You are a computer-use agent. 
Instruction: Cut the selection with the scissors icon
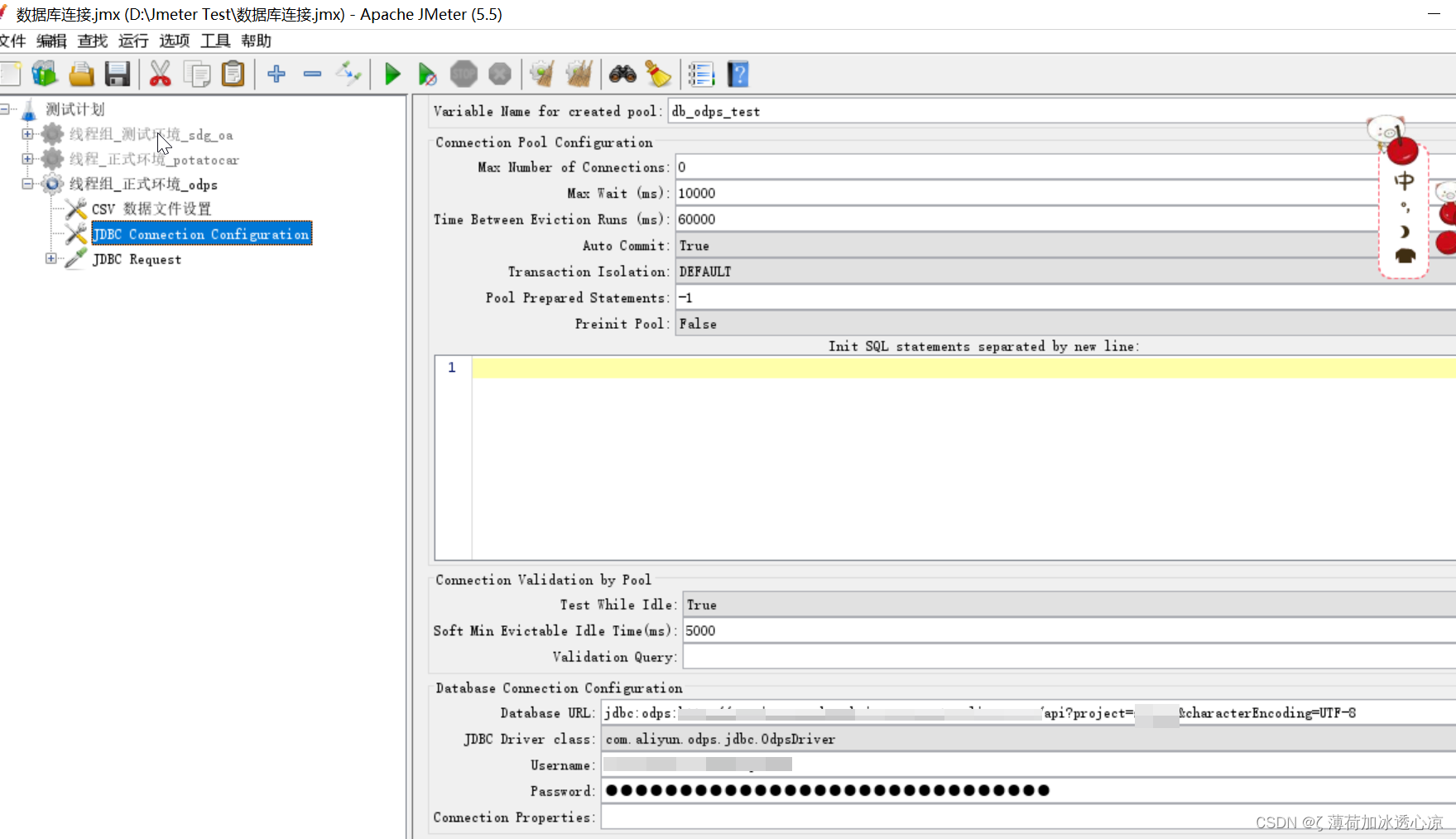point(160,75)
